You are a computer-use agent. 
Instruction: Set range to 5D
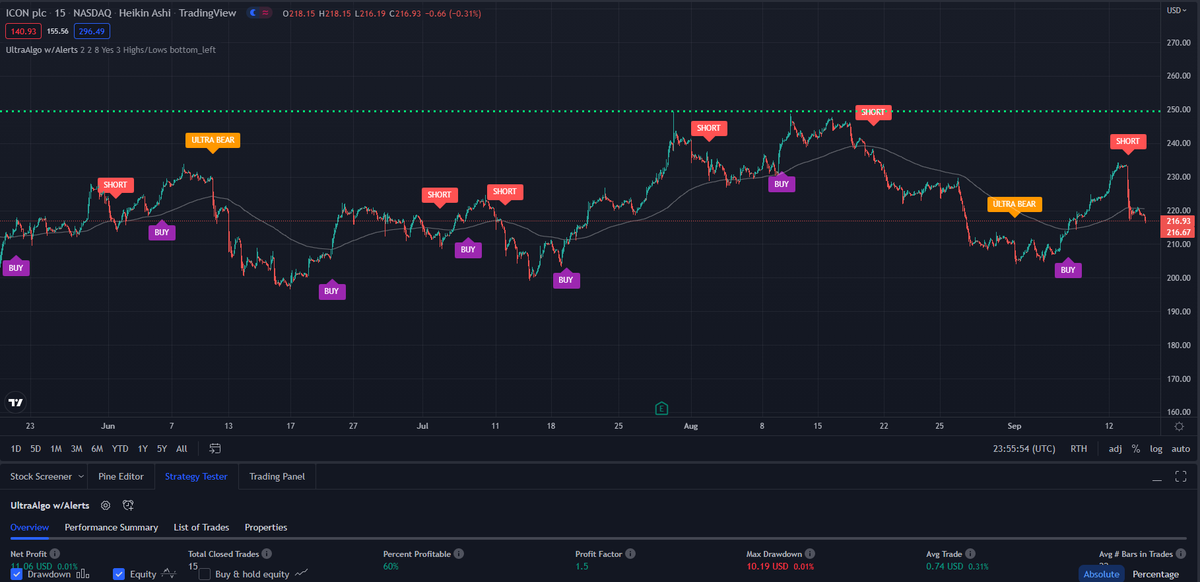[36, 448]
